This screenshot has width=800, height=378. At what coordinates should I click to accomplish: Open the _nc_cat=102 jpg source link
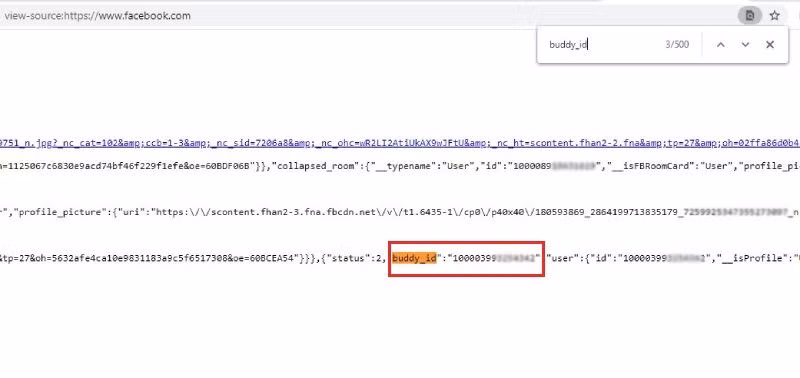pos(400,143)
